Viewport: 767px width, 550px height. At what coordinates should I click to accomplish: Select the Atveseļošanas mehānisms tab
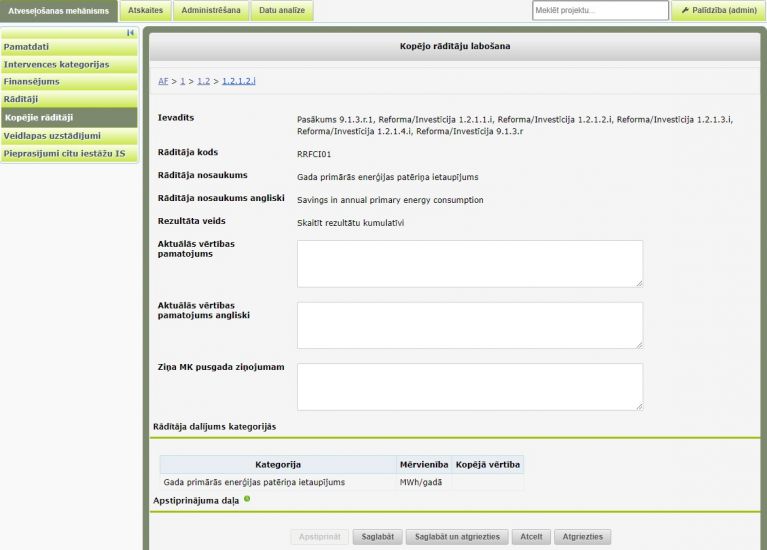[x=58, y=11]
